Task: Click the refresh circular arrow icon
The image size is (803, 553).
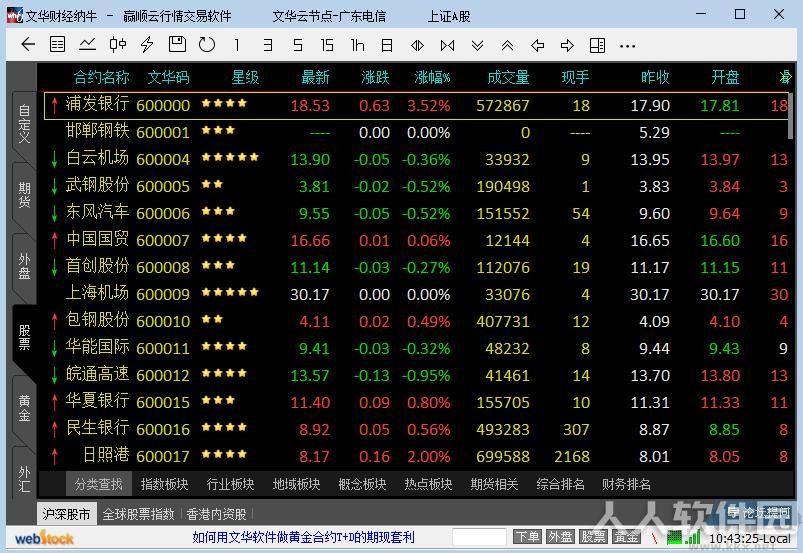Action: [x=207, y=45]
